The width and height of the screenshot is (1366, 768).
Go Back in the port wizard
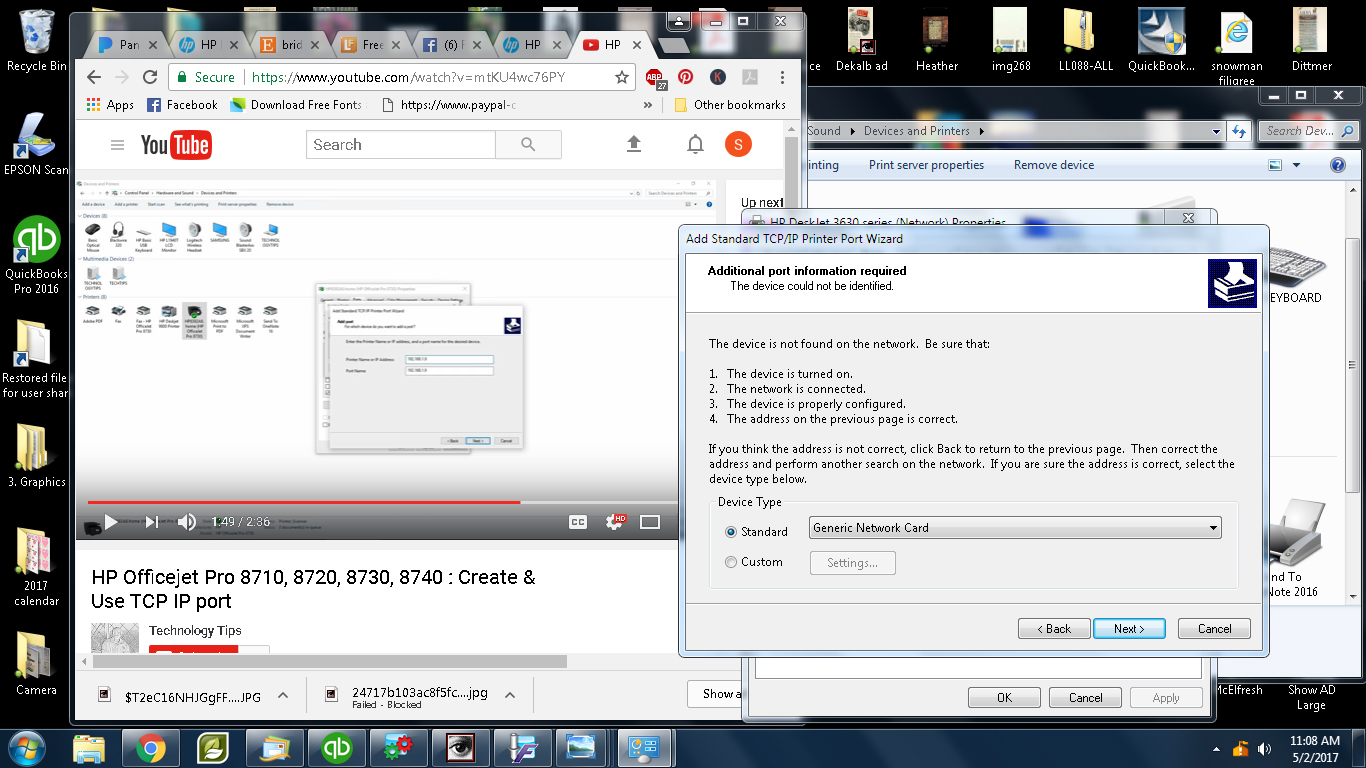[x=1054, y=629]
